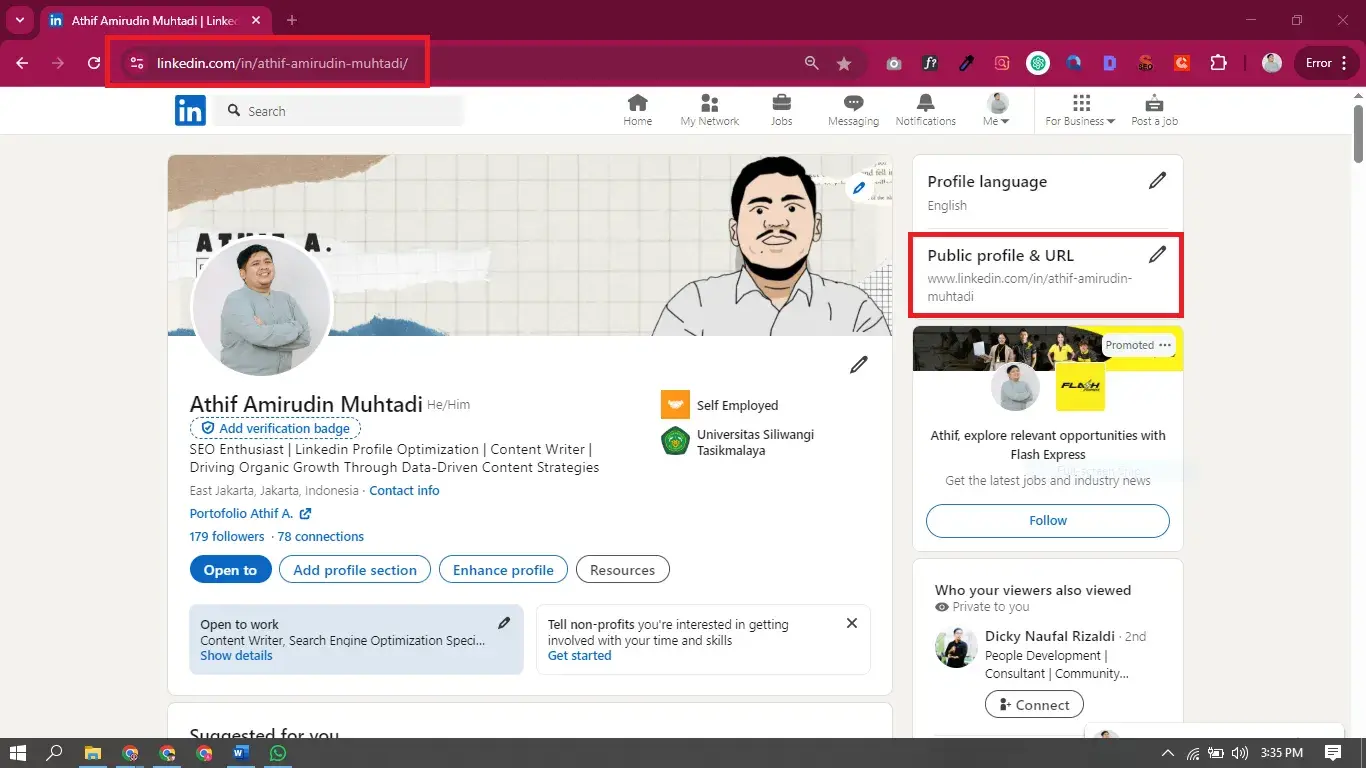Follow Flash Express
Viewport: 1366px width, 768px height.
tap(1048, 521)
